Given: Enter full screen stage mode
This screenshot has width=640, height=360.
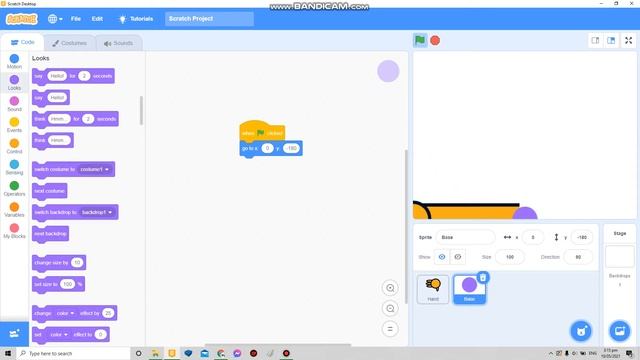Looking at the screenshot, I should point(629,40).
